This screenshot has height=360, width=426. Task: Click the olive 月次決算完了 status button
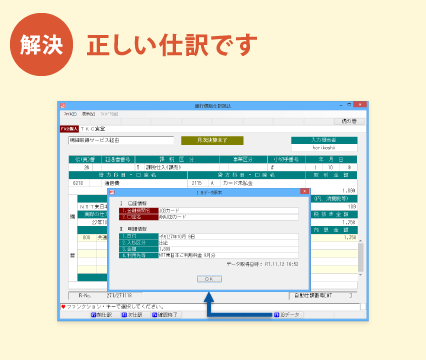coord(212,140)
